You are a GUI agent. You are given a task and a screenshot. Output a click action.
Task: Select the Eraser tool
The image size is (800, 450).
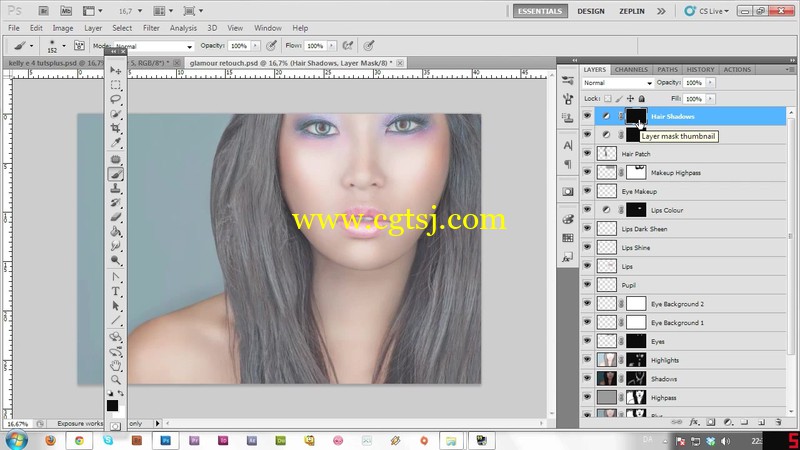116,217
